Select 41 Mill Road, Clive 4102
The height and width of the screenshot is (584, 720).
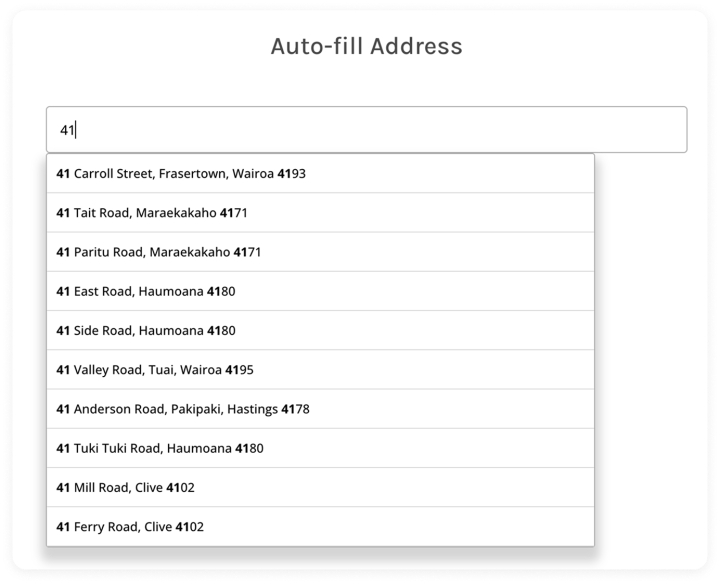click(321, 488)
